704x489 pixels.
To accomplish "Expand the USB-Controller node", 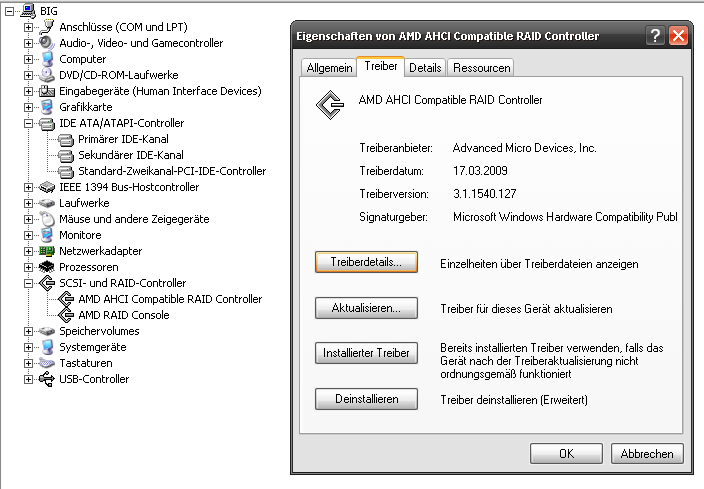I will (x=28, y=379).
